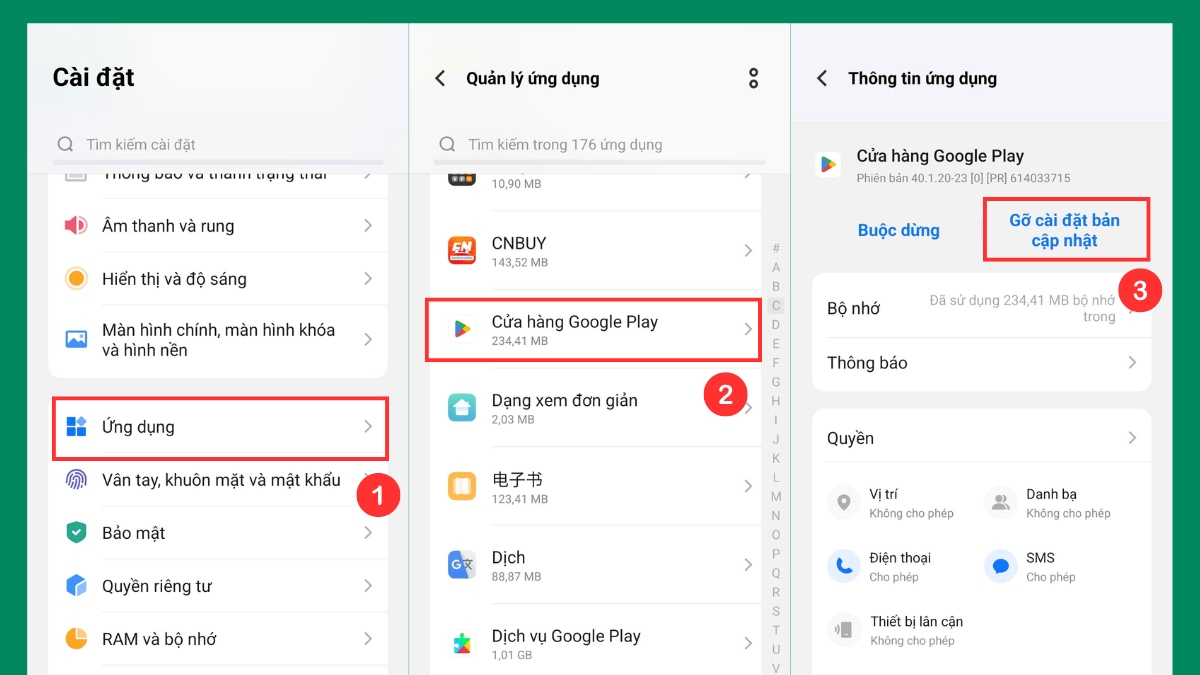This screenshot has width=1200, height=675.
Task: Tap the Dịch translate app icon
Action: (x=462, y=565)
